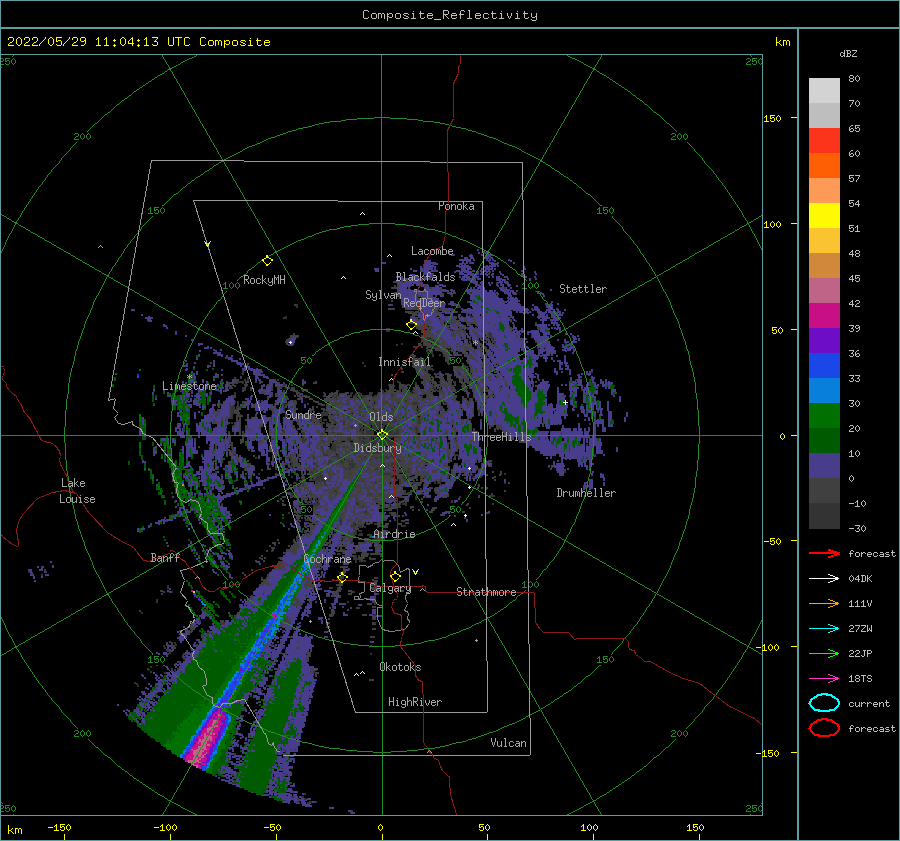Click the Sundre town label

pos(303,414)
